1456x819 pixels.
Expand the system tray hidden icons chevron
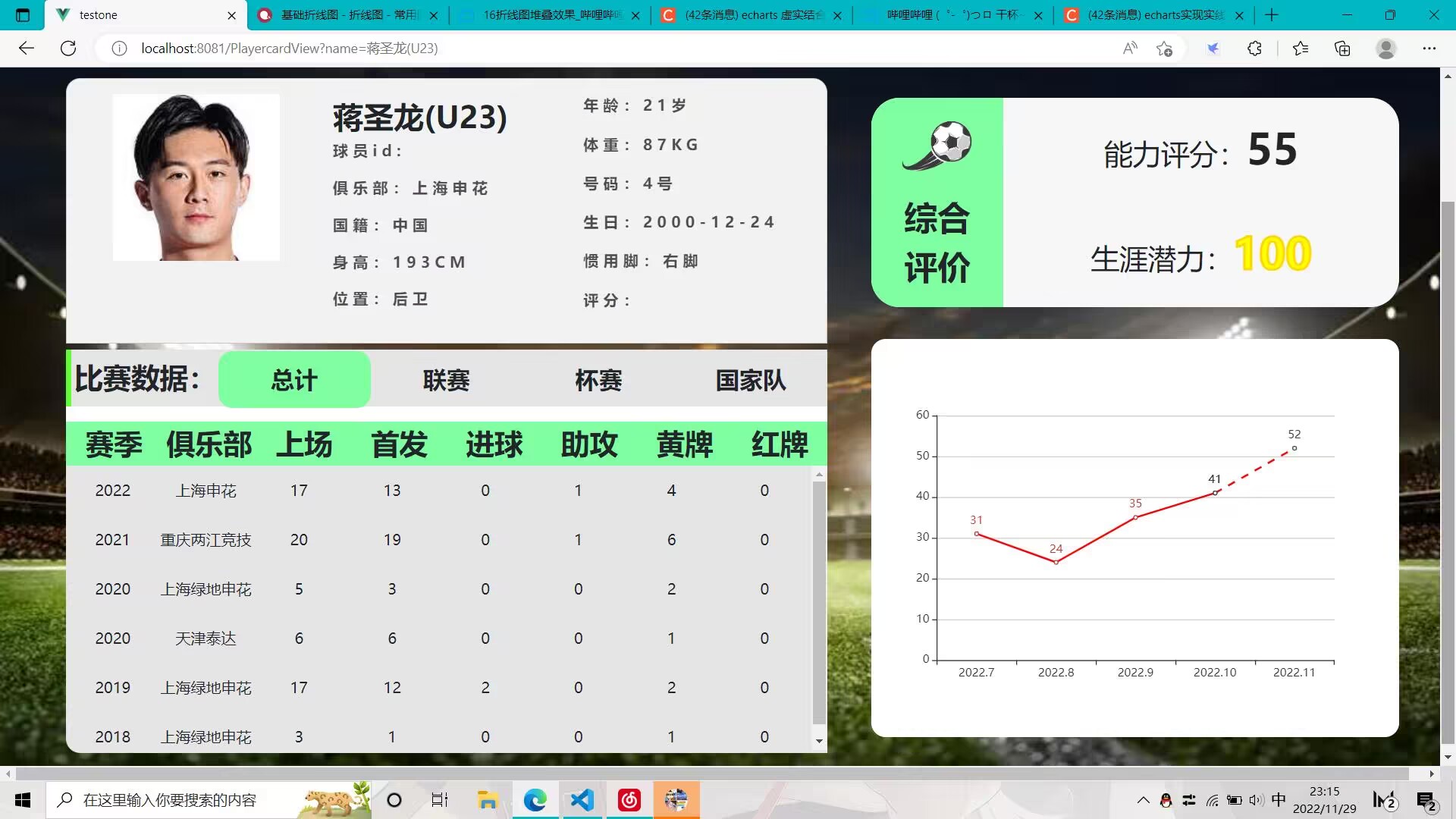coord(1143,800)
